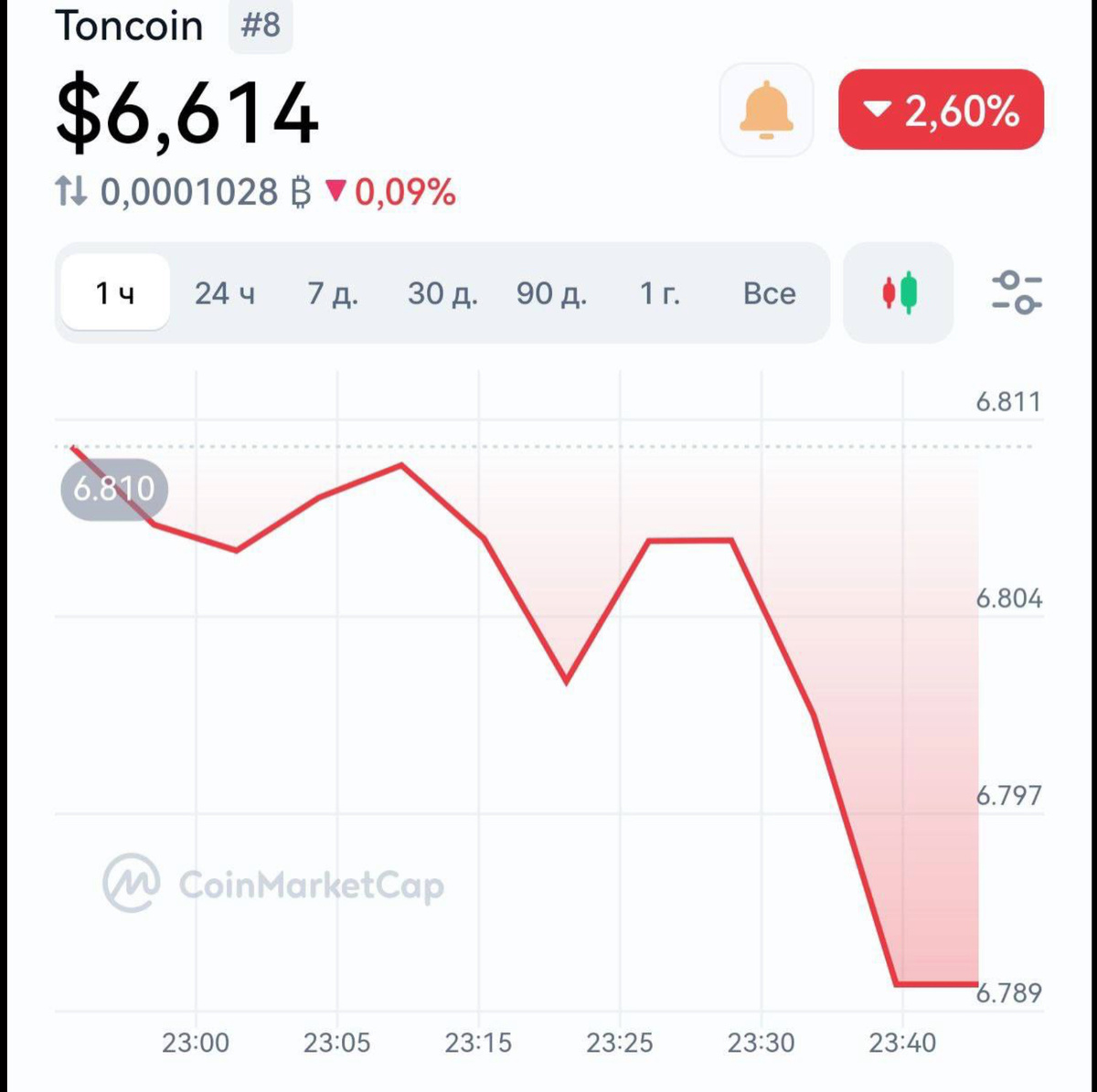The width and height of the screenshot is (1097, 1092).
Task: Click the 6.789 price axis label
Action: coord(1009,992)
